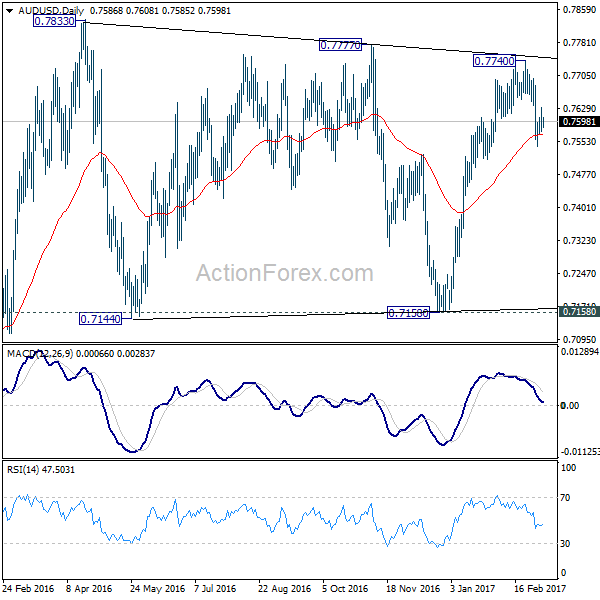Click the 7 Jul 2016 date label
The image size is (600, 600).
(x=215, y=588)
